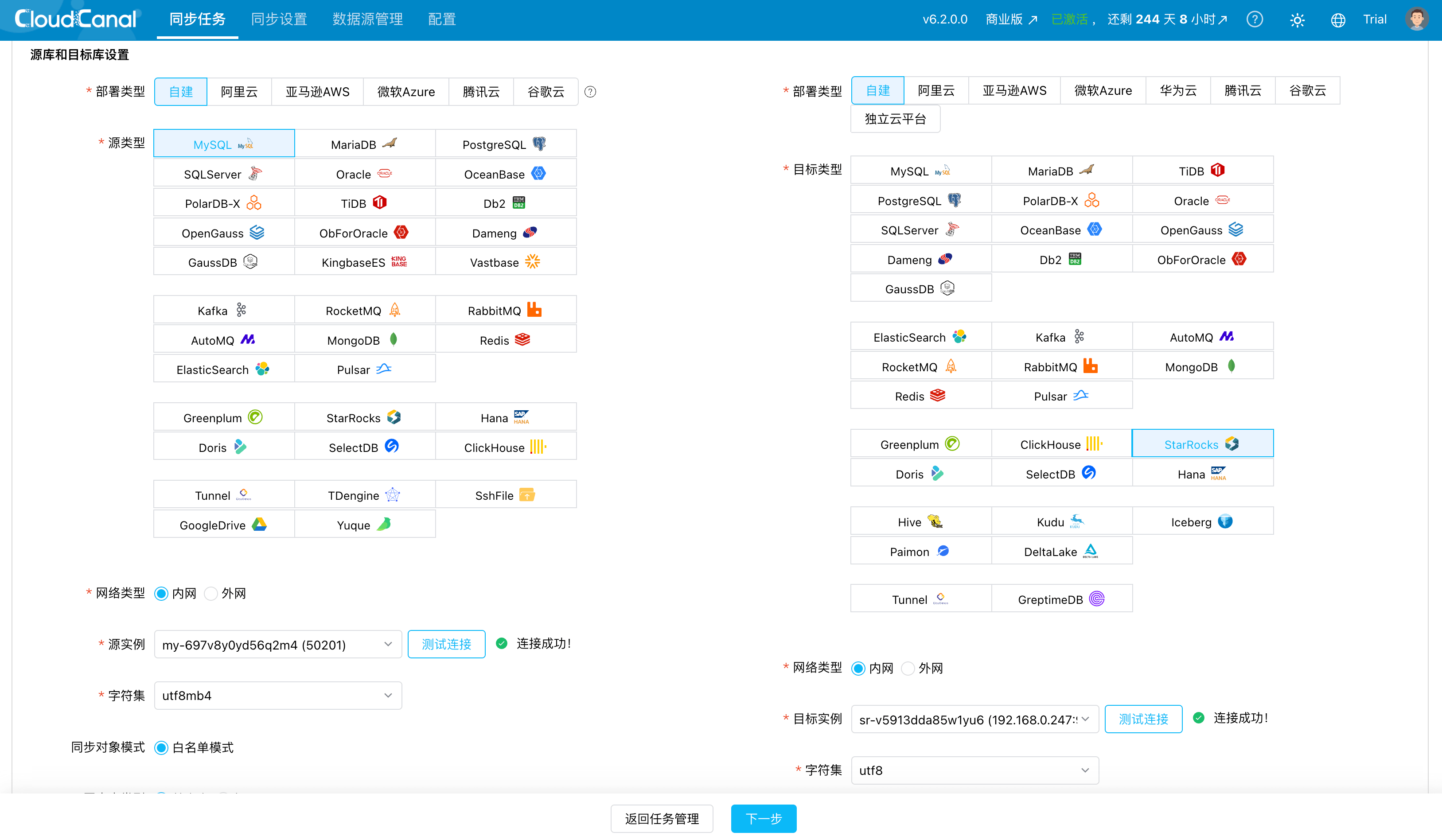Image resolution: width=1442 pixels, height=840 pixels.
Task: Click the CloudCanal logo
Action: pos(76,19)
